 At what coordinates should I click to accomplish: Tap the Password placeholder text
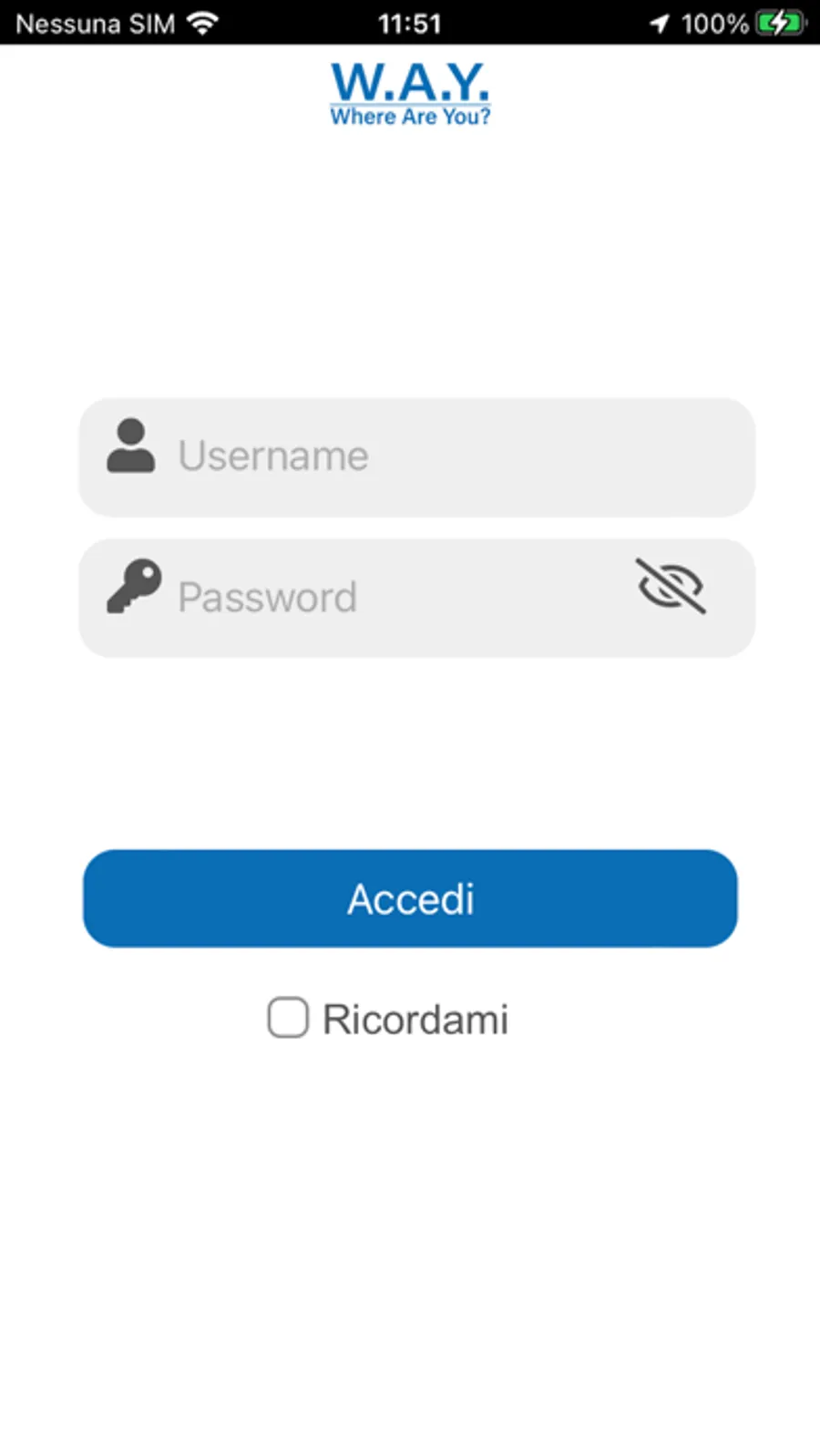267,598
